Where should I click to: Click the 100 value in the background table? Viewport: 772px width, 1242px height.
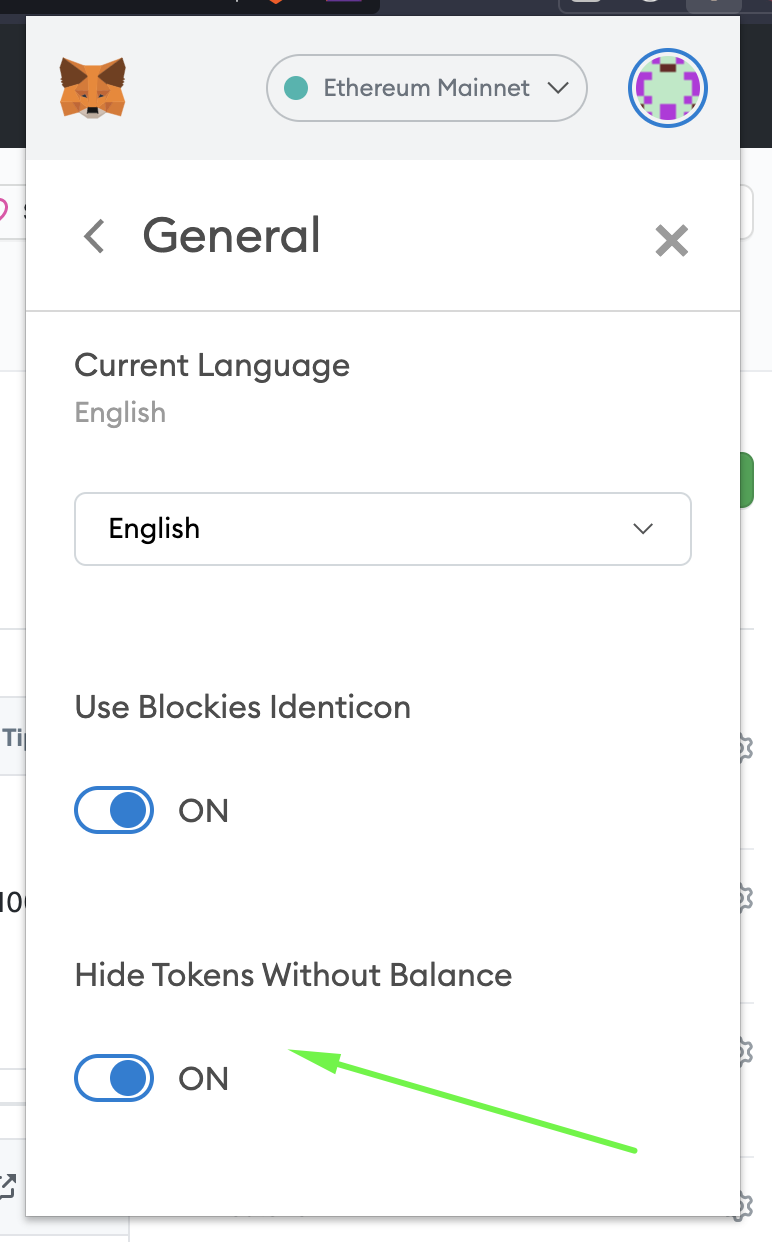click(9, 900)
